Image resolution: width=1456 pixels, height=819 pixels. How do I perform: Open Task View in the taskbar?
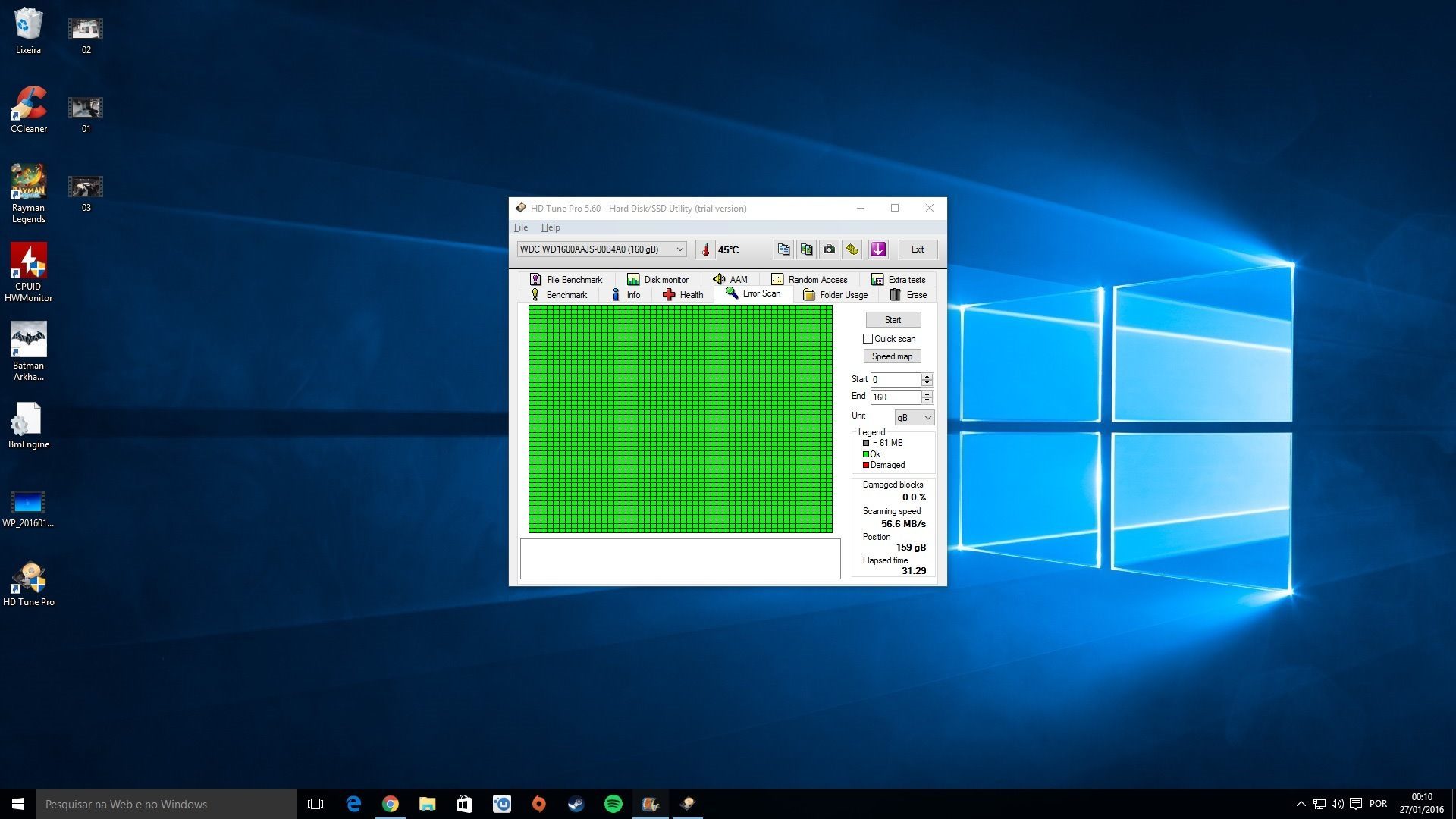[x=315, y=804]
